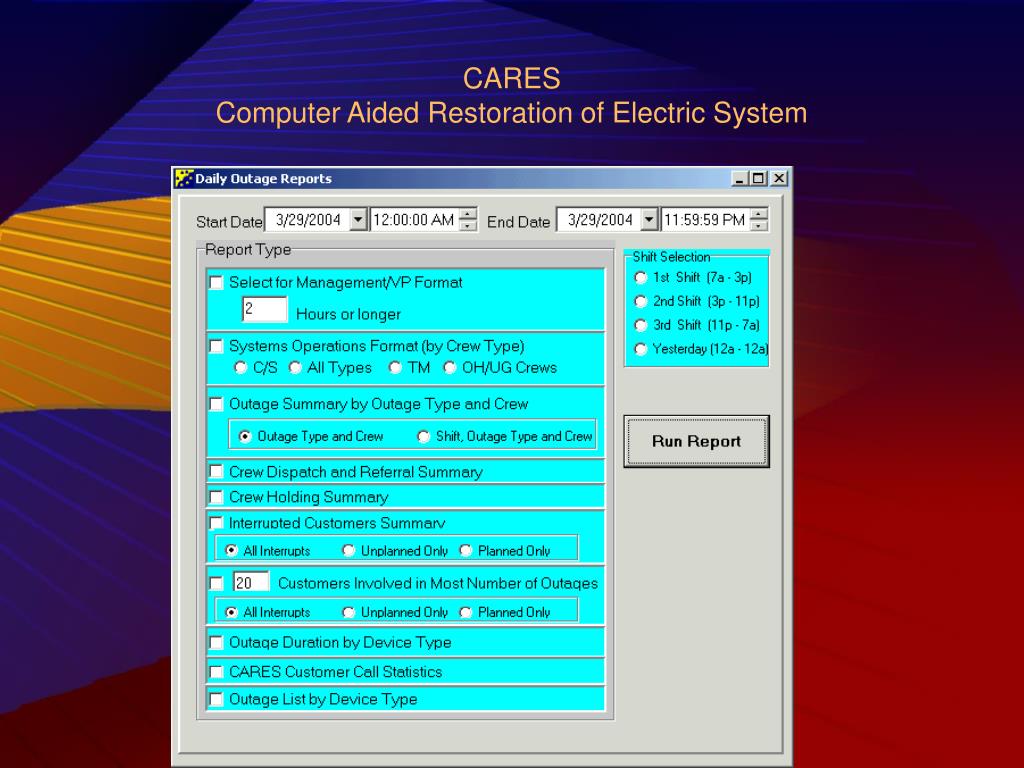This screenshot has height=768, width=1024.
Task: Check CARES Customer Call Statistics
Action: [x=216, y=671]
